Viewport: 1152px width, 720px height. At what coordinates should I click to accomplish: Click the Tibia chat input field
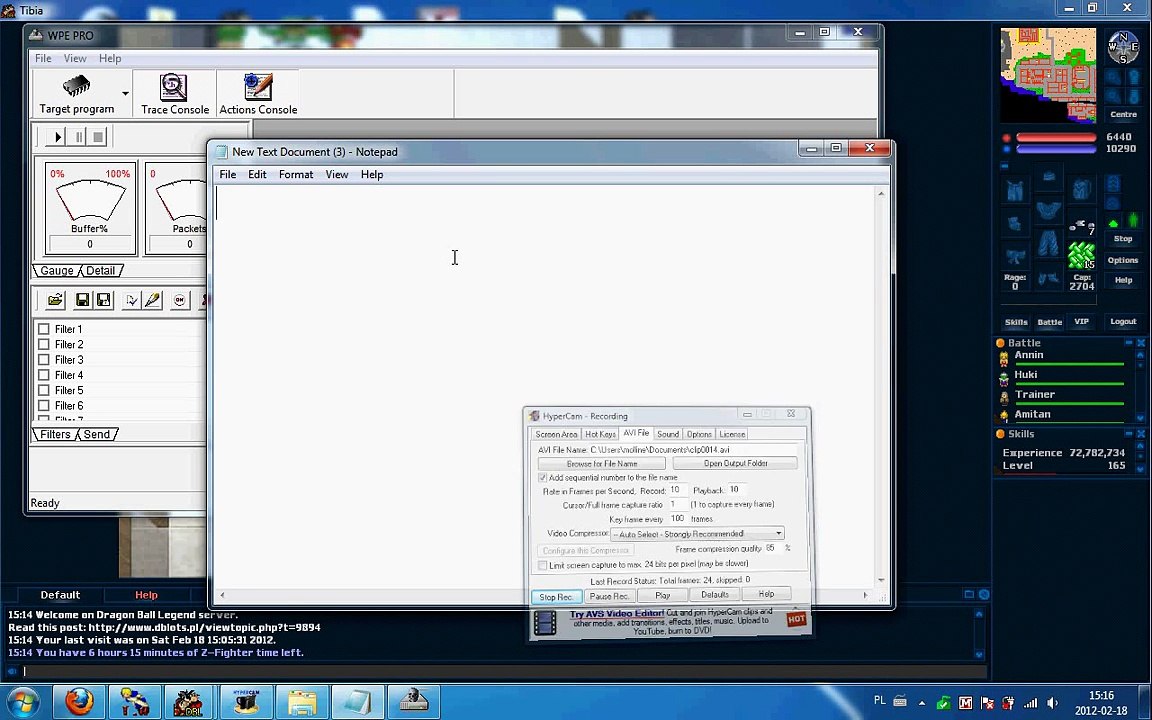click(x=504, y=671)
